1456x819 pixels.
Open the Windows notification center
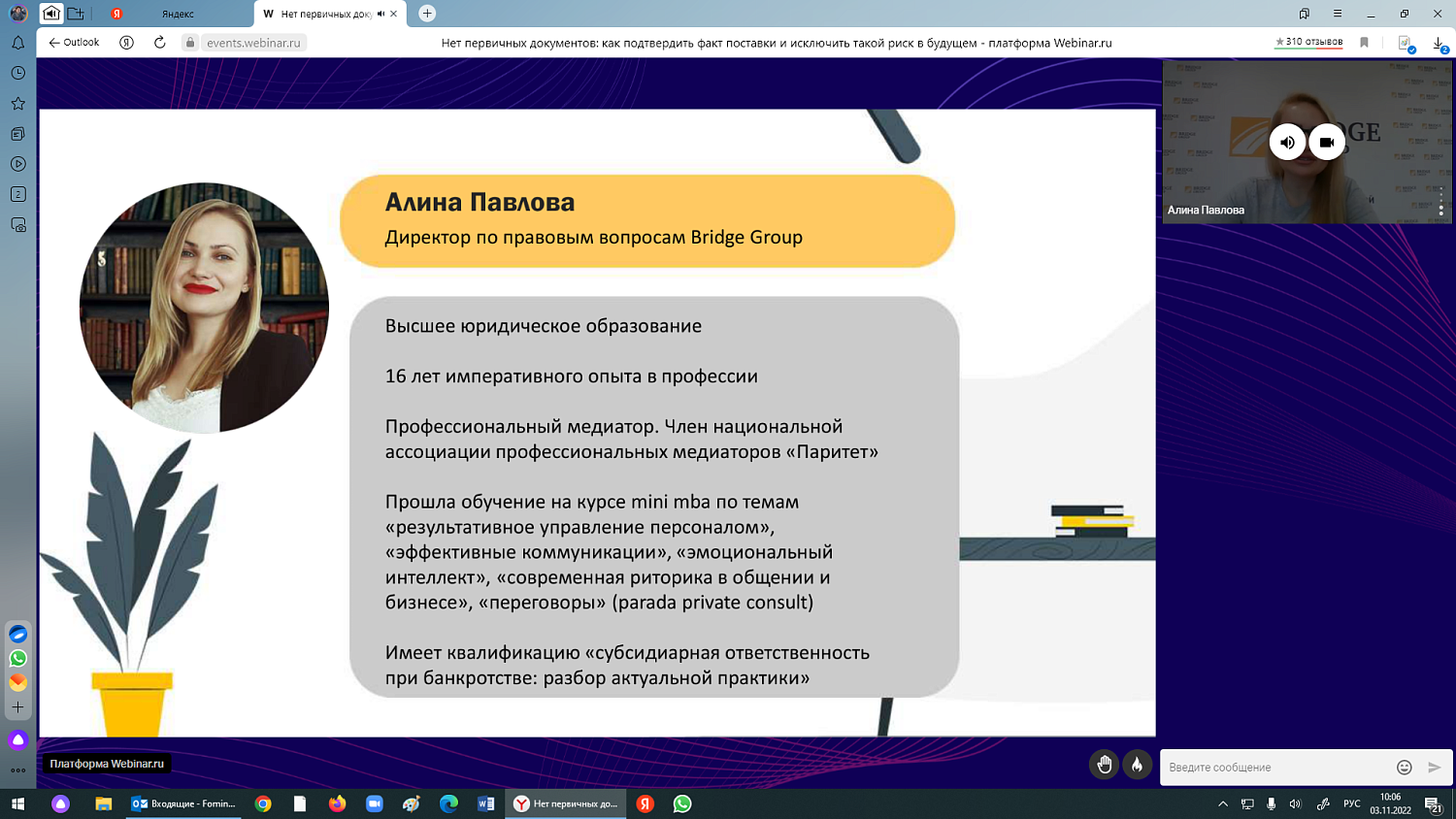pos(1433,803)
